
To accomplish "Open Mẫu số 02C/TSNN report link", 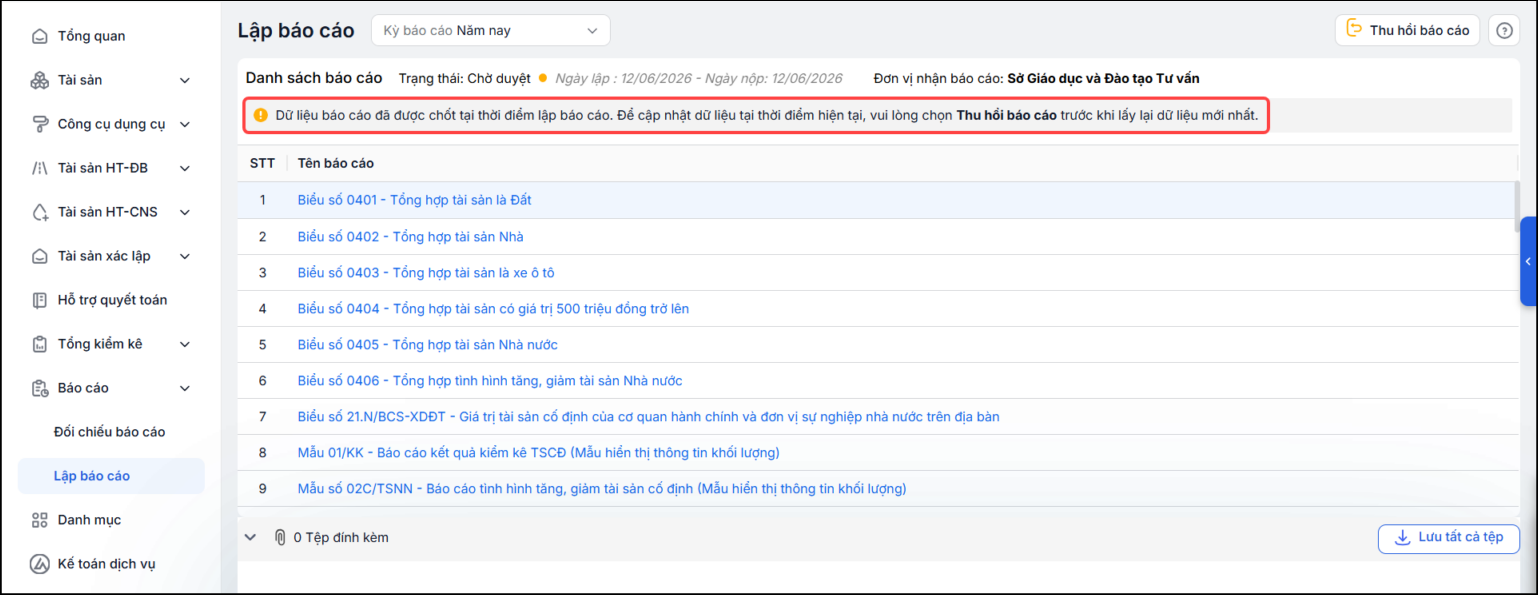I will [x=602, y=489].
